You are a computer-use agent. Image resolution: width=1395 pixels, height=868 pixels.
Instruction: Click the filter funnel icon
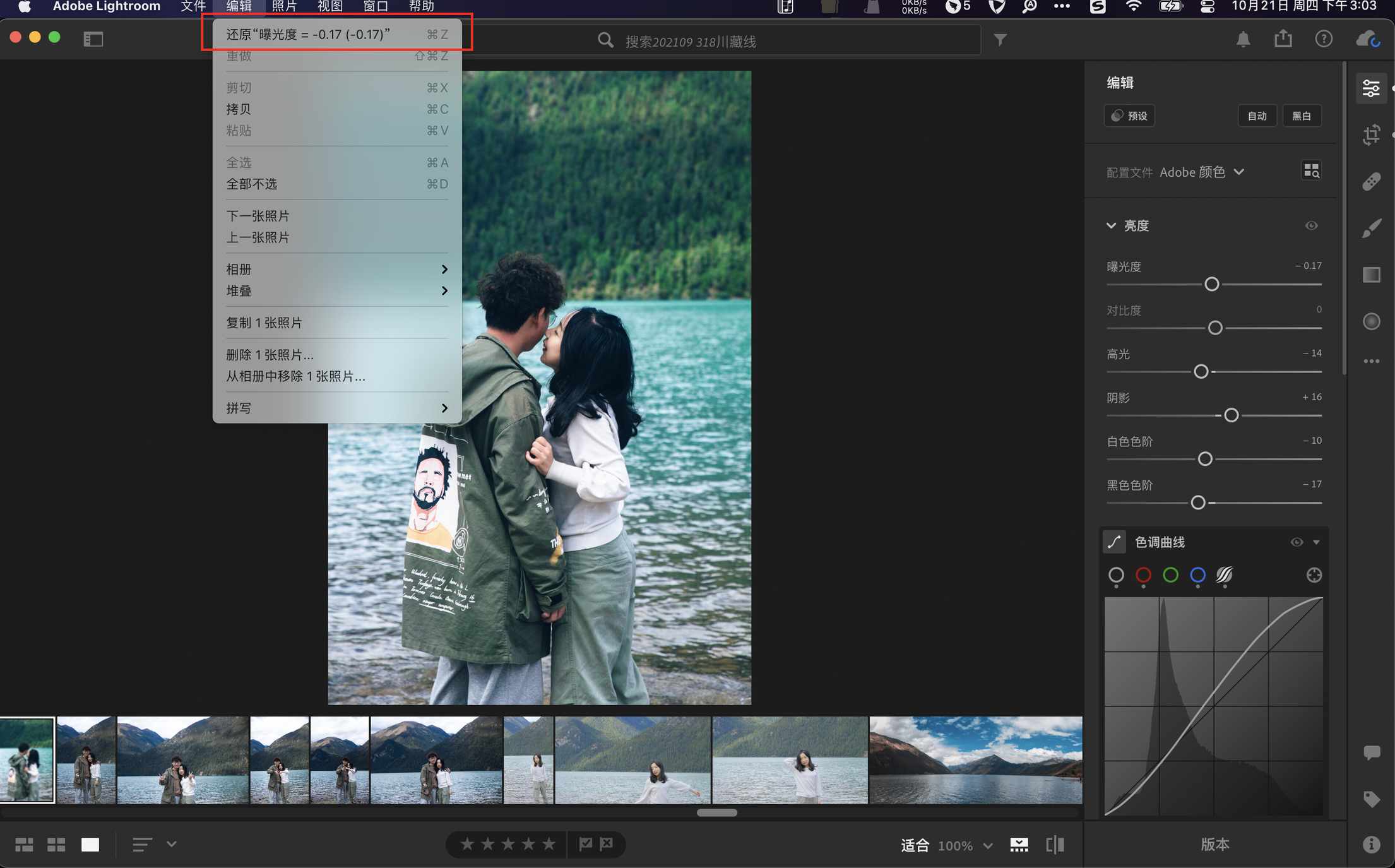pyautogui.click(x=1000, y=40)
